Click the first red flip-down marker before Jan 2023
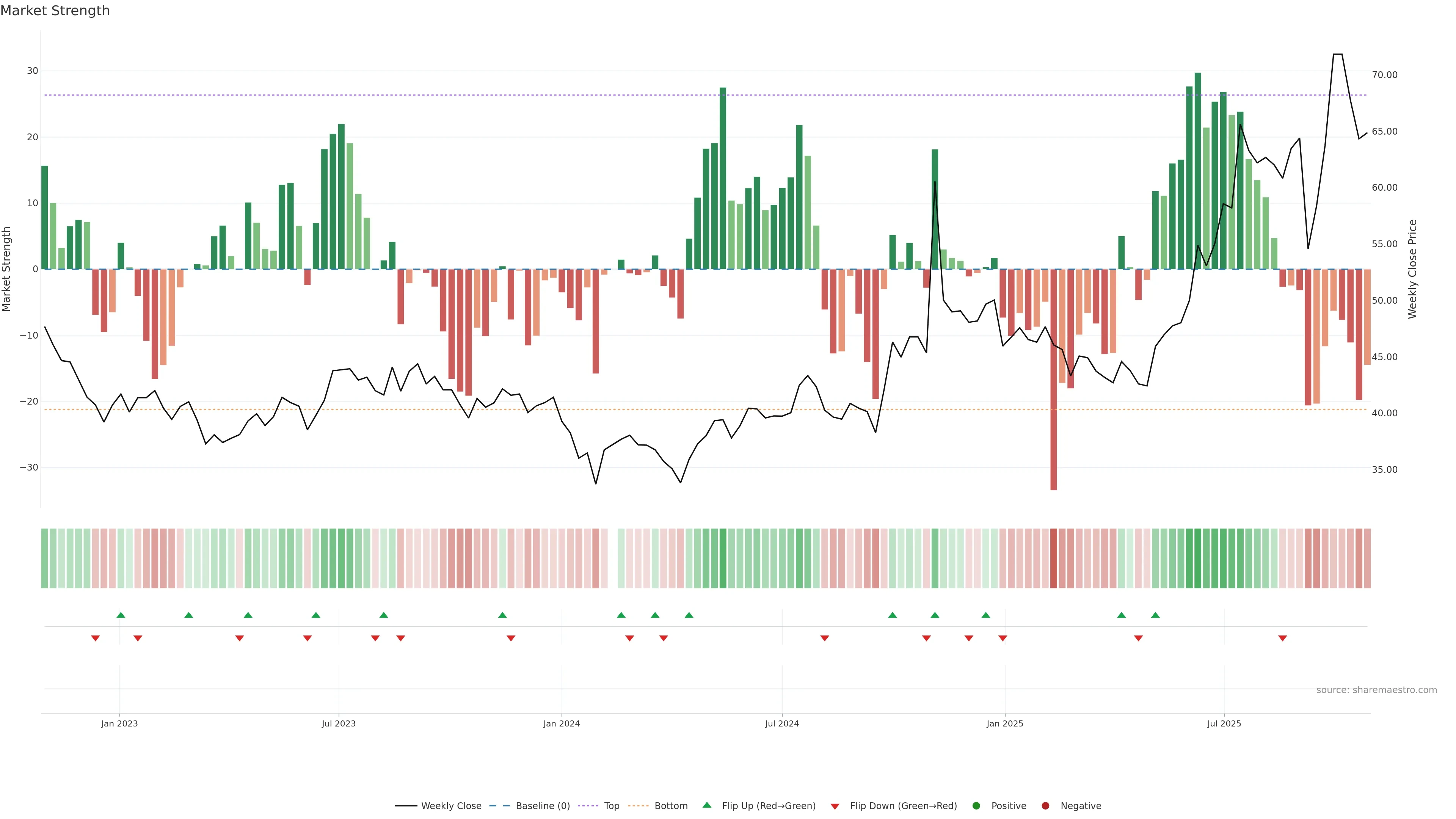Viewport: 1456px width, 819px height. (95, 638)
